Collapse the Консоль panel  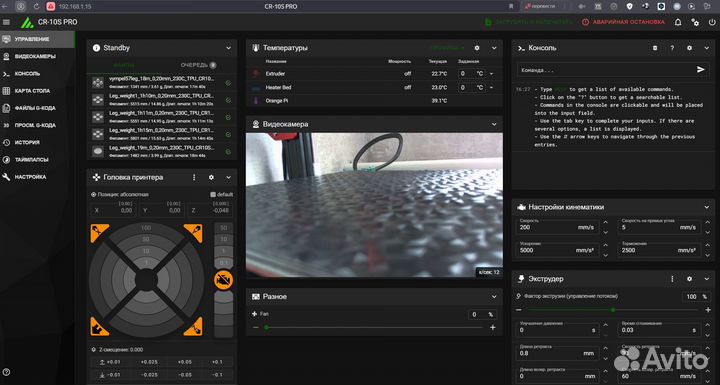pyautogui.click(x=707, y=48)
